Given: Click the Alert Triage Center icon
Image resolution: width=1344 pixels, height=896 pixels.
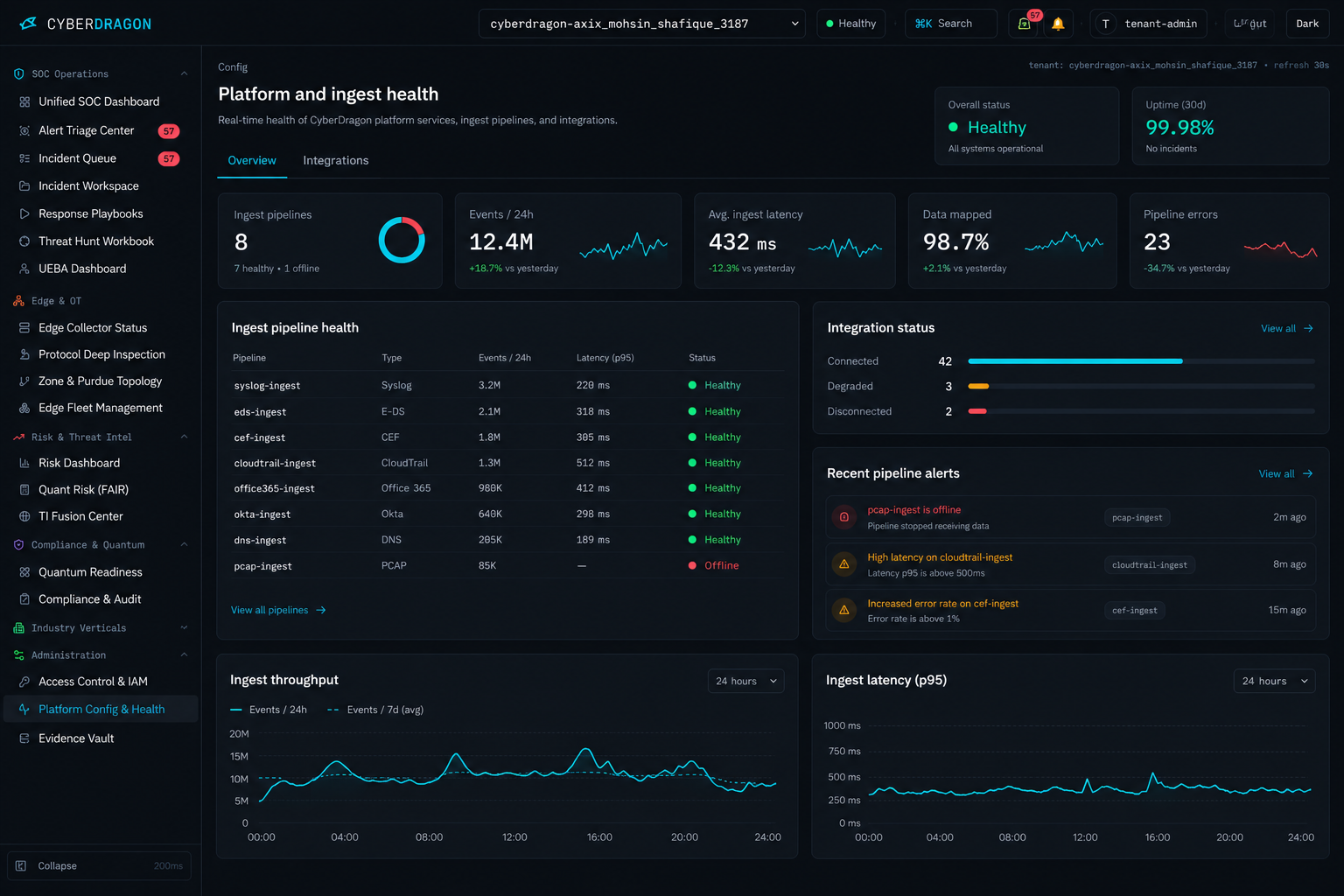Looking at the screenshot, I should click(x=24, y=130).
